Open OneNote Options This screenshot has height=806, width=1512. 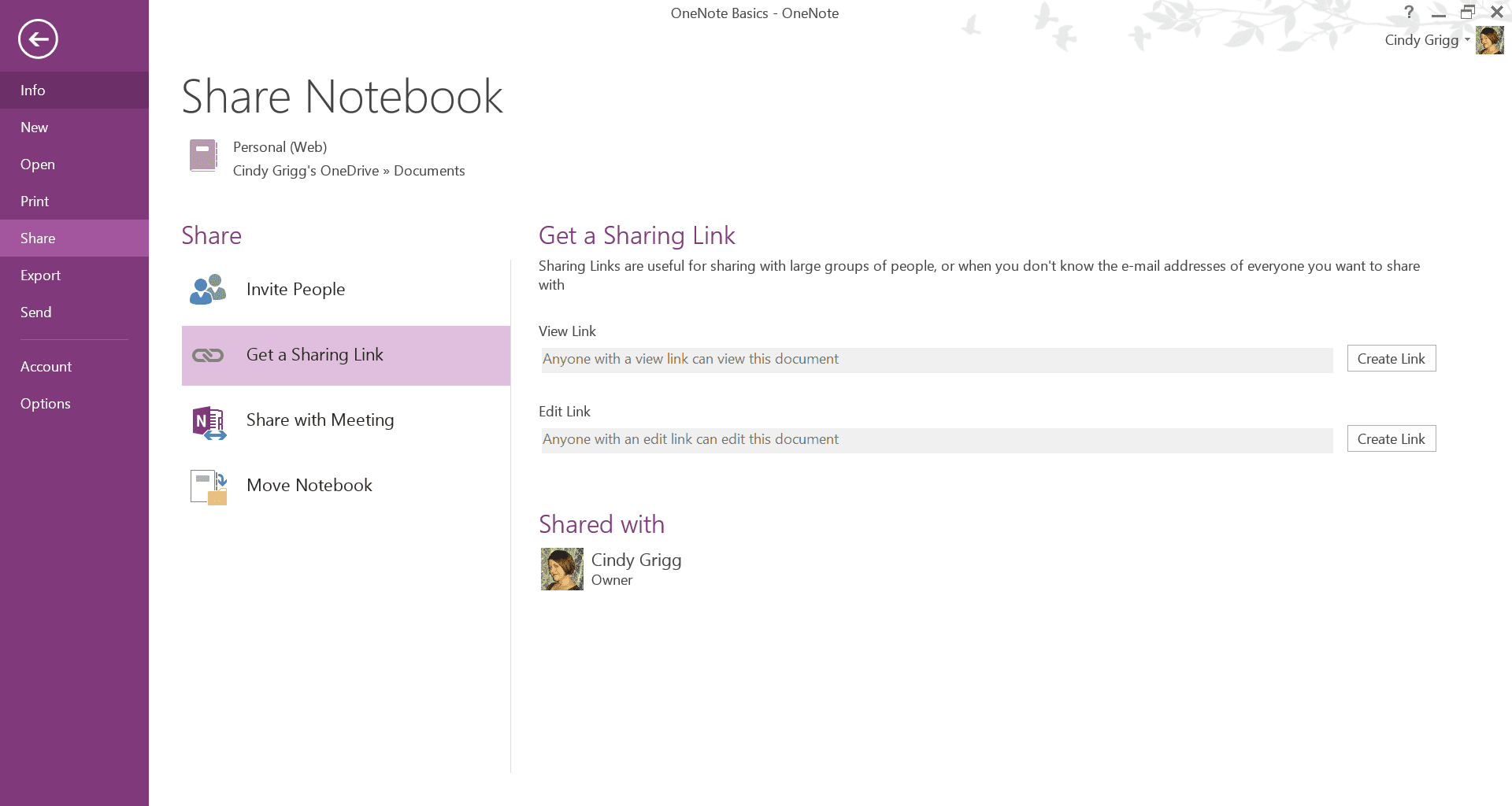(74, 404)
